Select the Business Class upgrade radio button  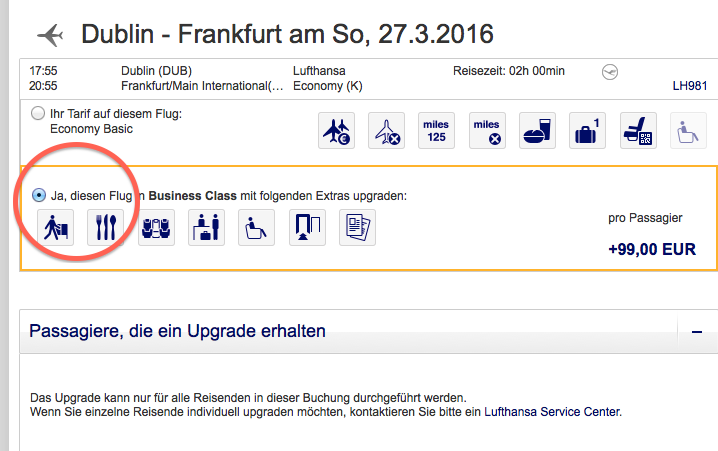point(39,195)
